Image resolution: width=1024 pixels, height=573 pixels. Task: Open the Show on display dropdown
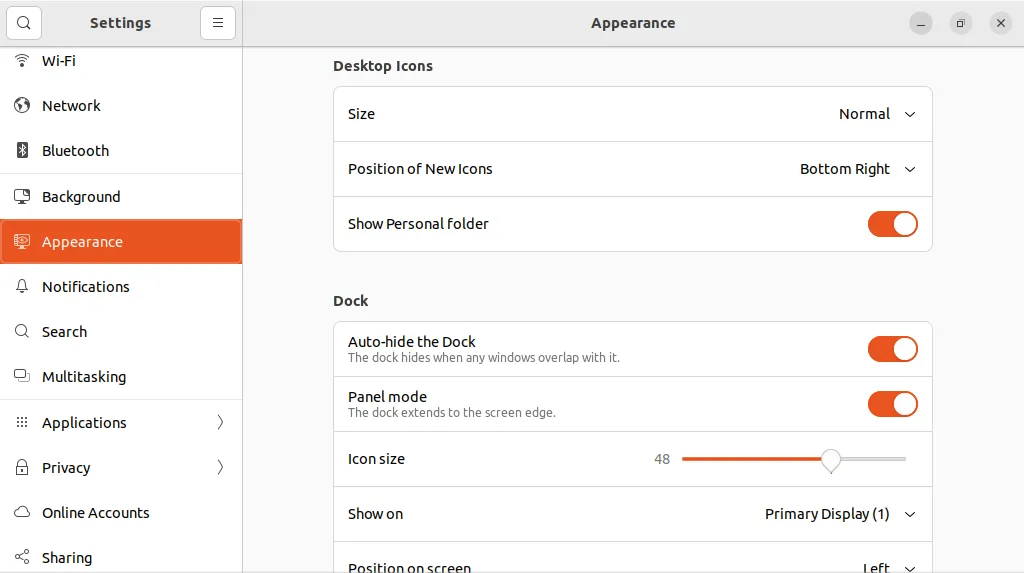[x=840, y=514]
